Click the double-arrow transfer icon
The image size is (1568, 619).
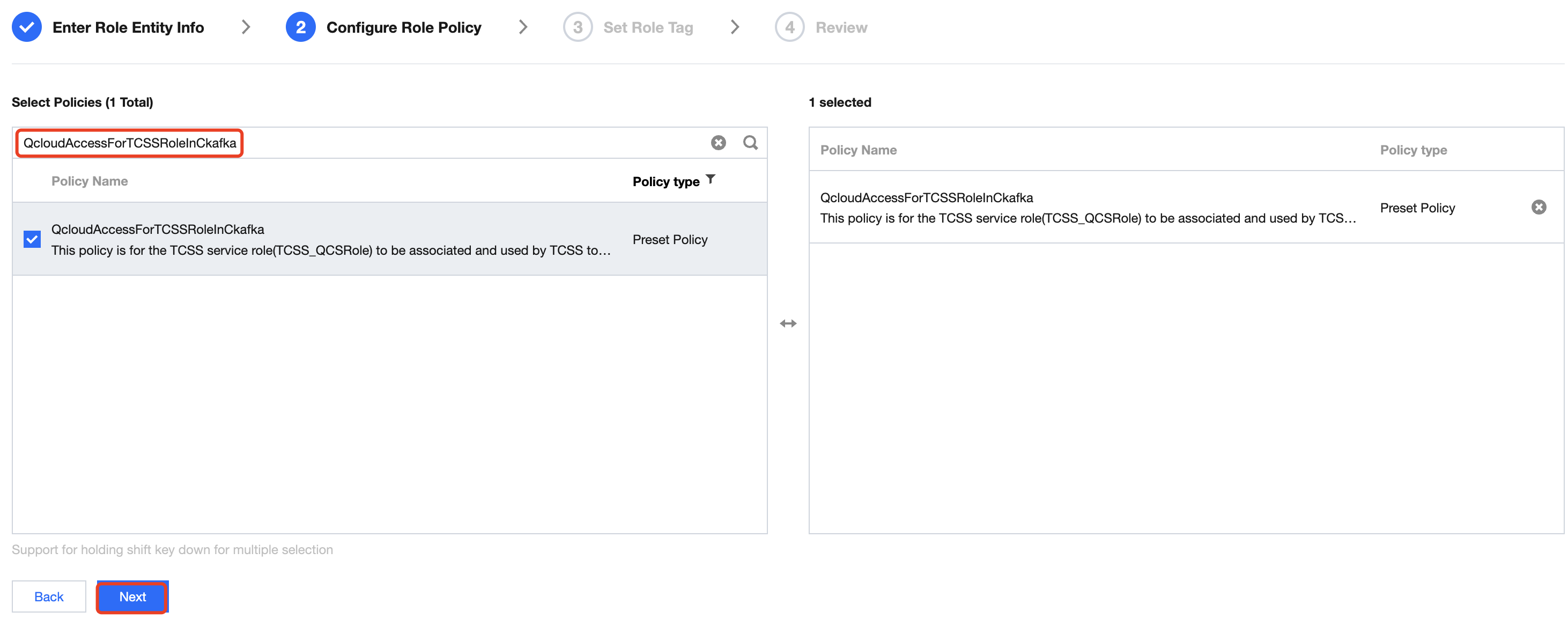click(x=788, y=323)
